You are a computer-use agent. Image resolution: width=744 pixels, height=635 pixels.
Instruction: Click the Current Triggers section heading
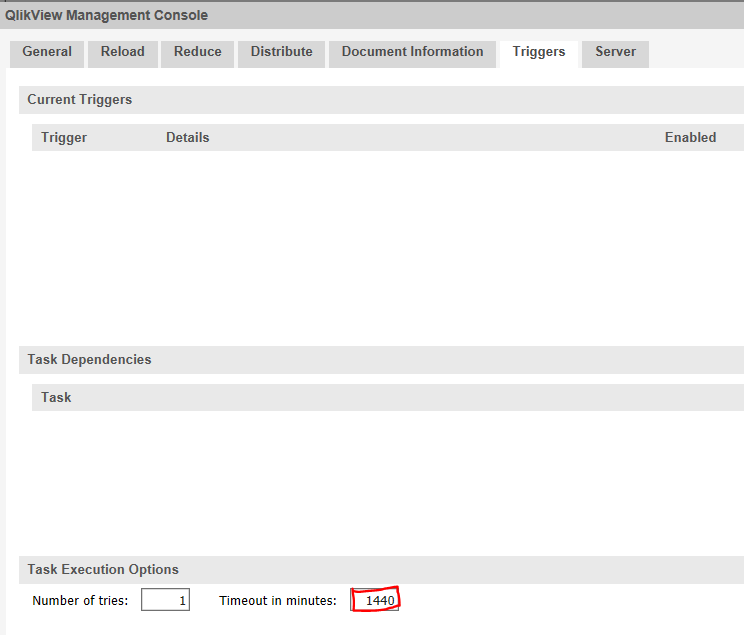[80, 100]
